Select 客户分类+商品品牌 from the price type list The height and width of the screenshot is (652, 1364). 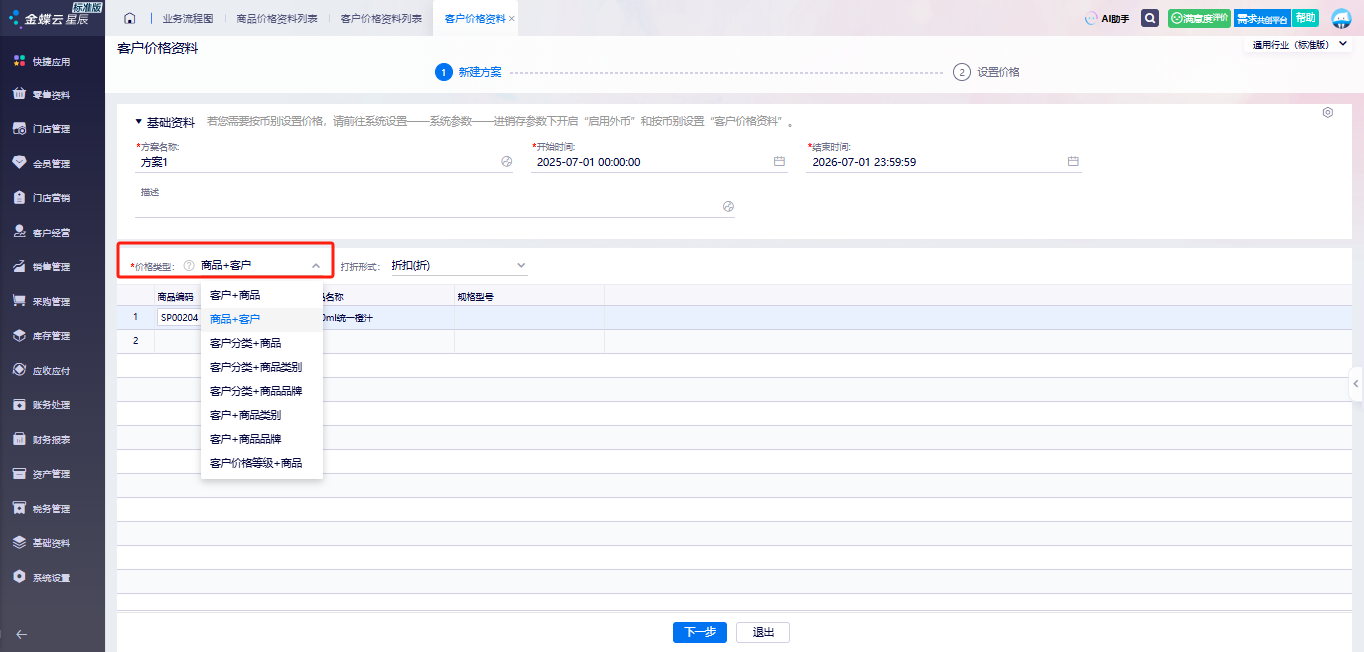[255, 391]
